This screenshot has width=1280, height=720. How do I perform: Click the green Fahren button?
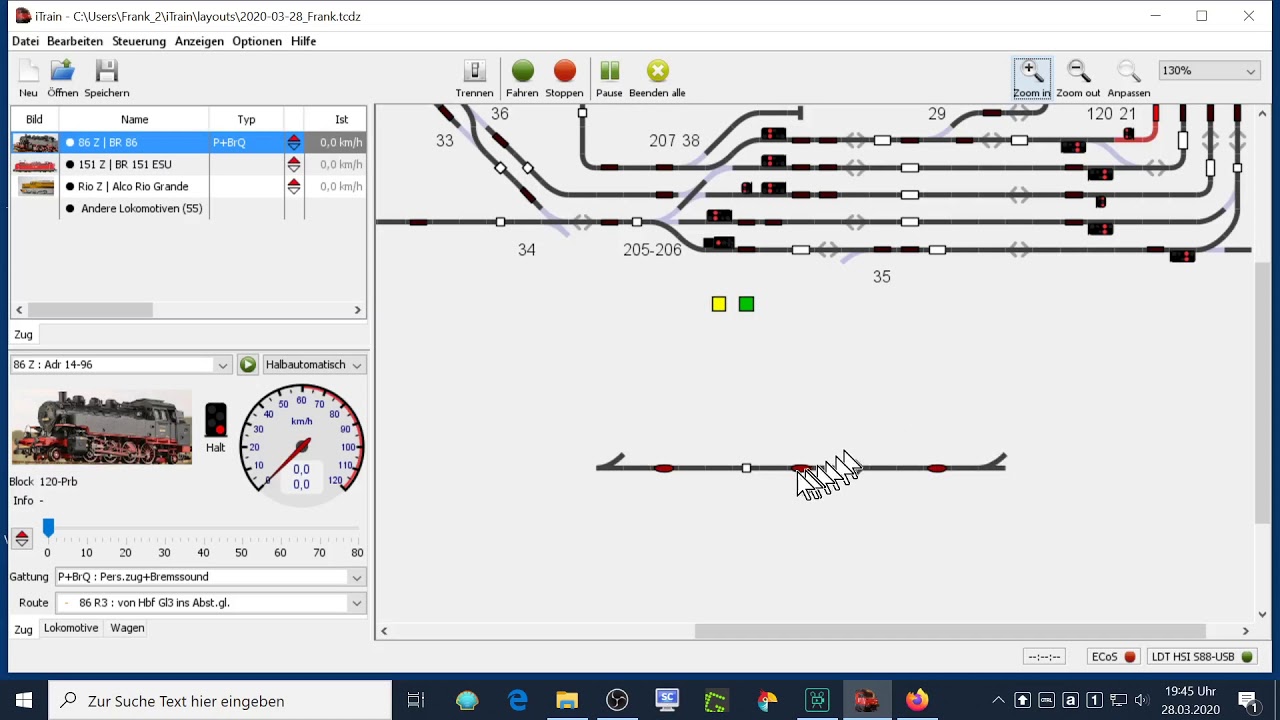(522, 71)
